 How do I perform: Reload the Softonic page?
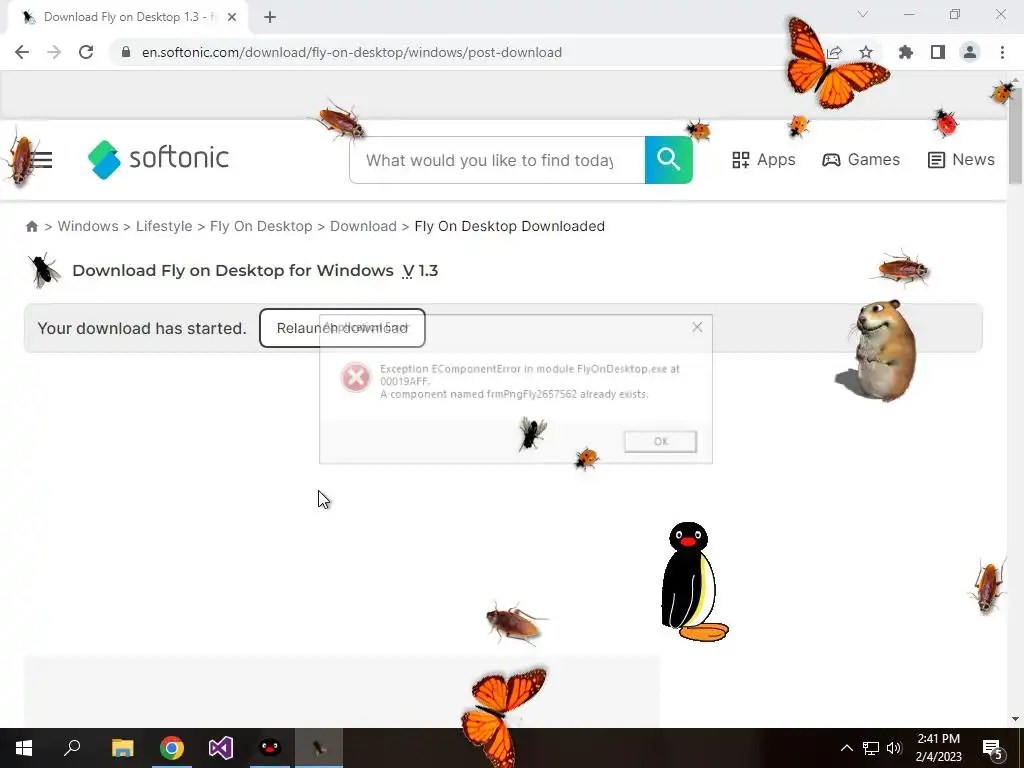click(x=86, y=52)
